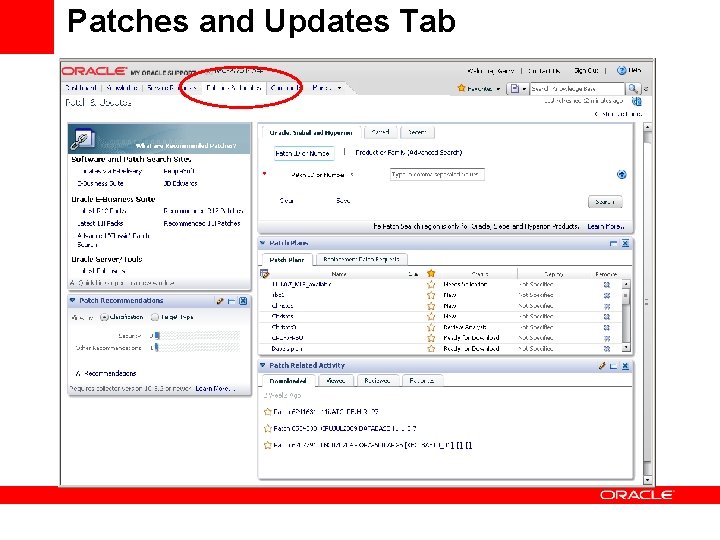Open the Knowledge tab
The width and height of the screenshot is (720, 540).
click(122, 87)
